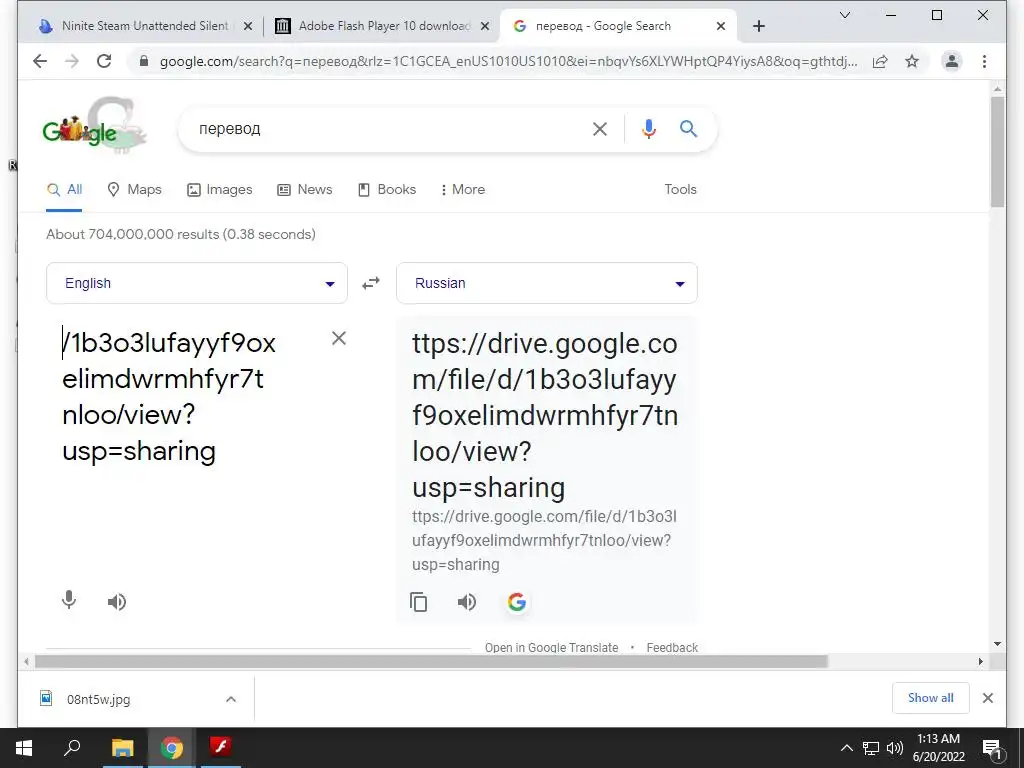Viewport: 1024px width, 768px height.
Task: Open in Google Translate link
Action: 551,647
